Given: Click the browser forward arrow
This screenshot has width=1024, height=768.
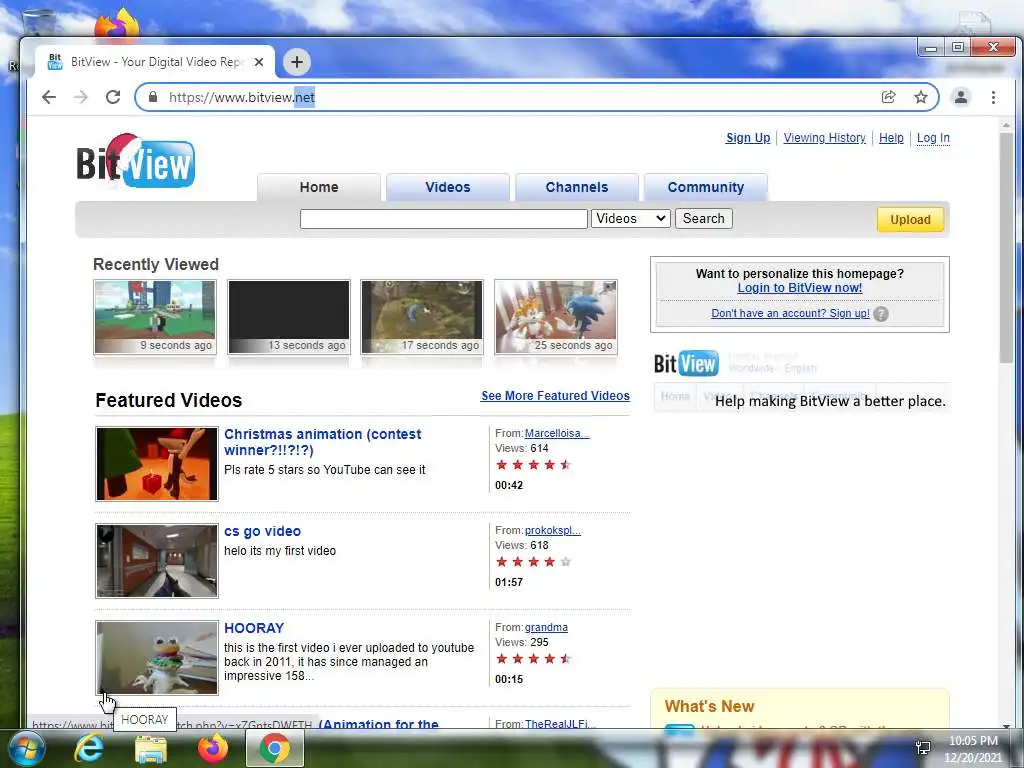Looking at the screenshot, I should coord(81,97).
